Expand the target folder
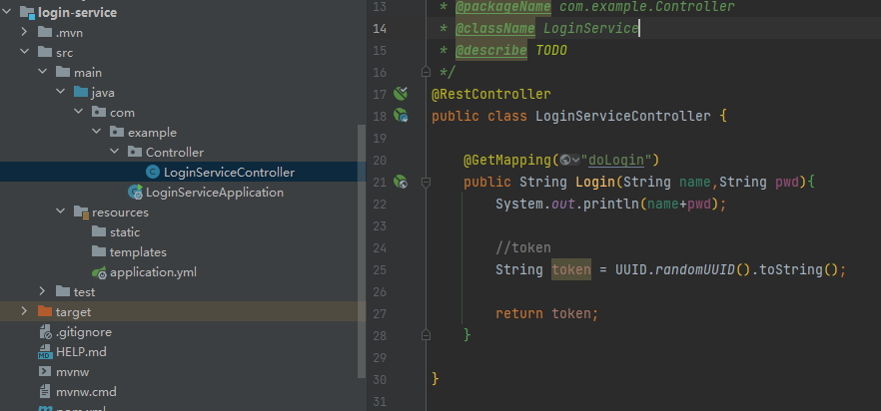 click(24, 311)
